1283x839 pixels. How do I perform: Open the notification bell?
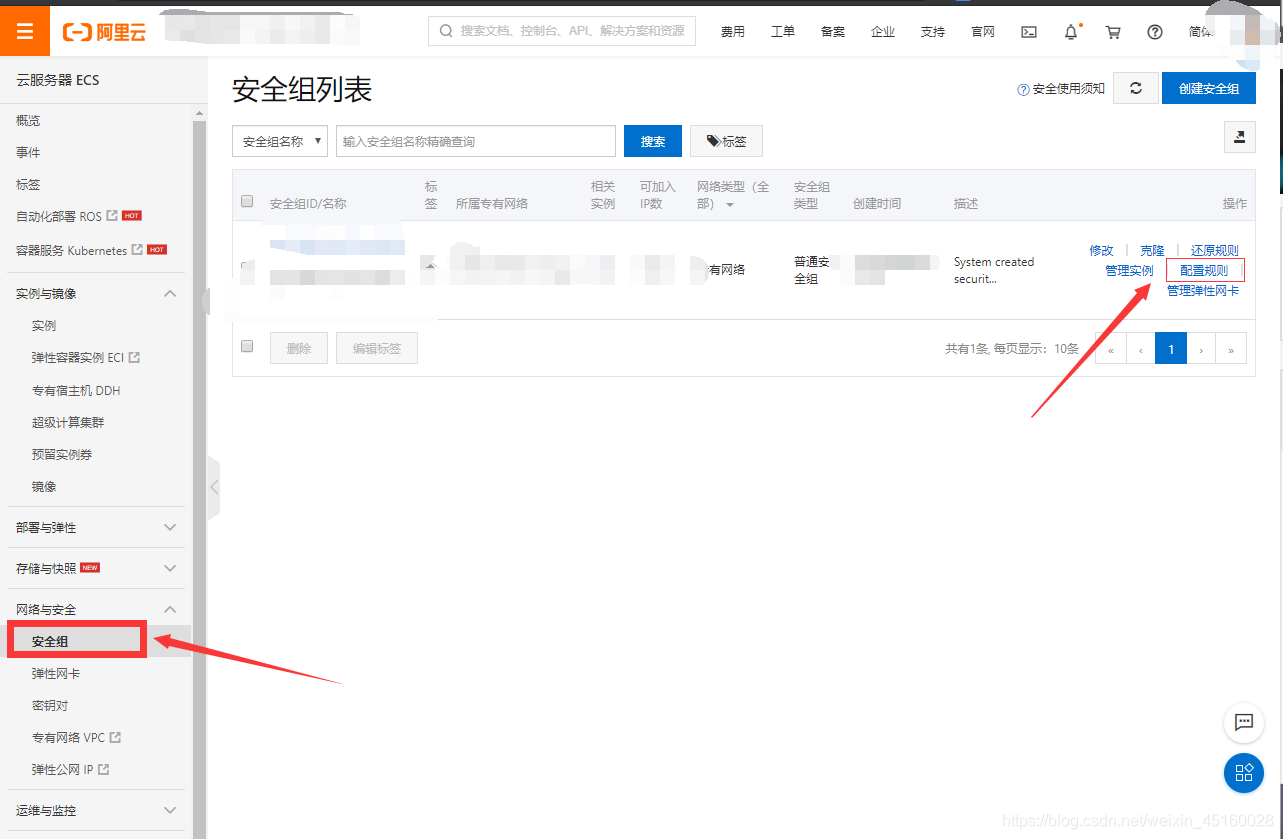pos(1071,32)
